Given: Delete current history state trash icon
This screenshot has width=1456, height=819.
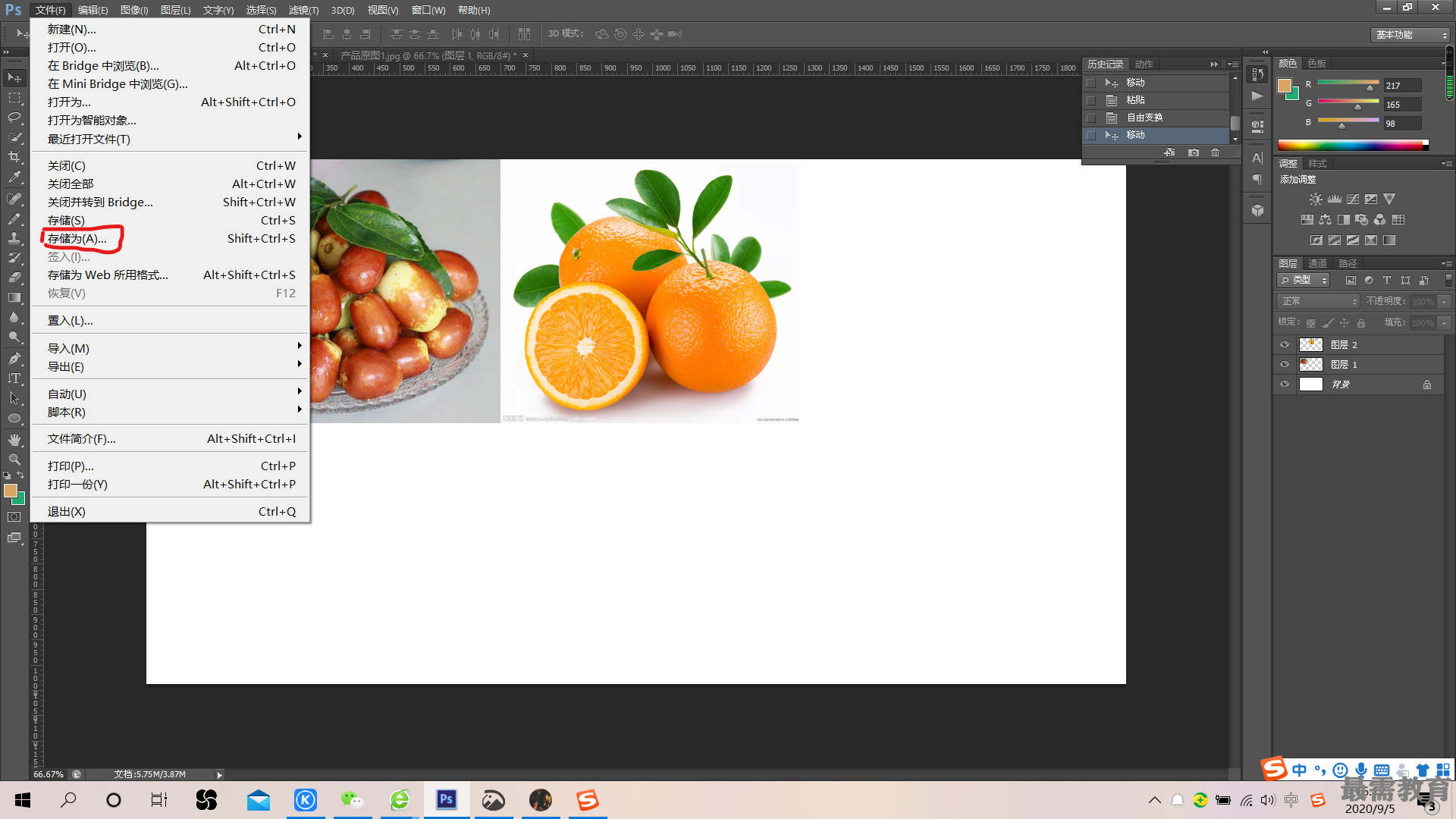Looking at the screenshot, I should click(x=1216, y=152).
